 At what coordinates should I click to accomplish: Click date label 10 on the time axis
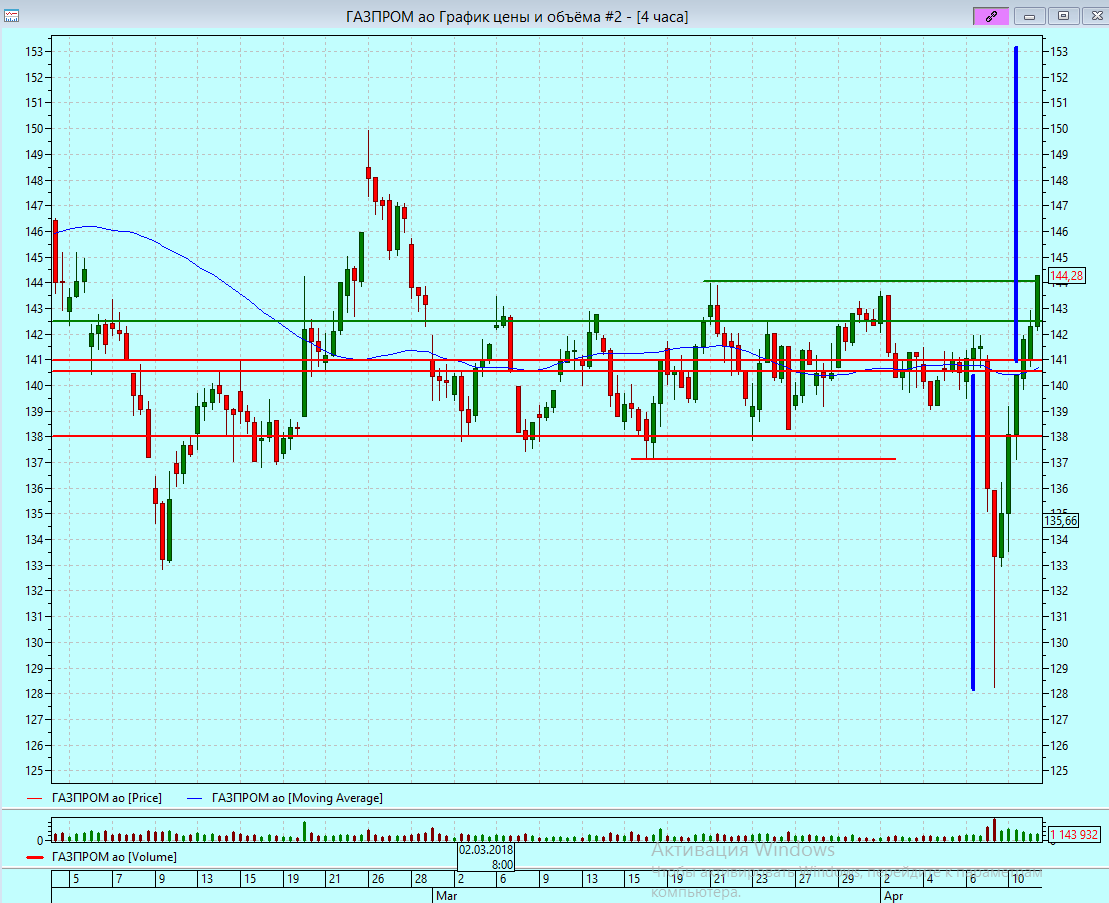click(1018, 878)
